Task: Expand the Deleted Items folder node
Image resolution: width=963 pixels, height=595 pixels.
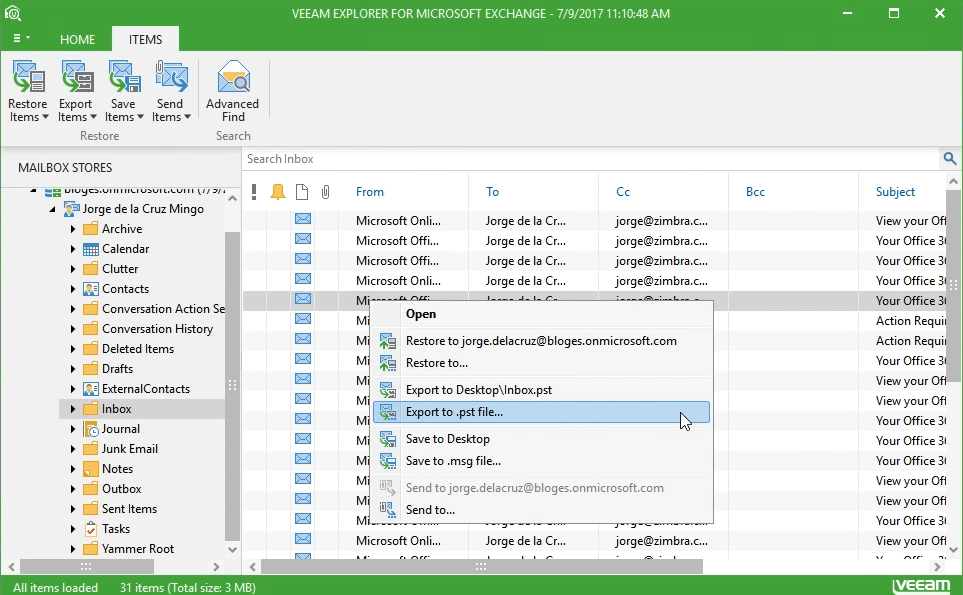Action: [72, 349]
